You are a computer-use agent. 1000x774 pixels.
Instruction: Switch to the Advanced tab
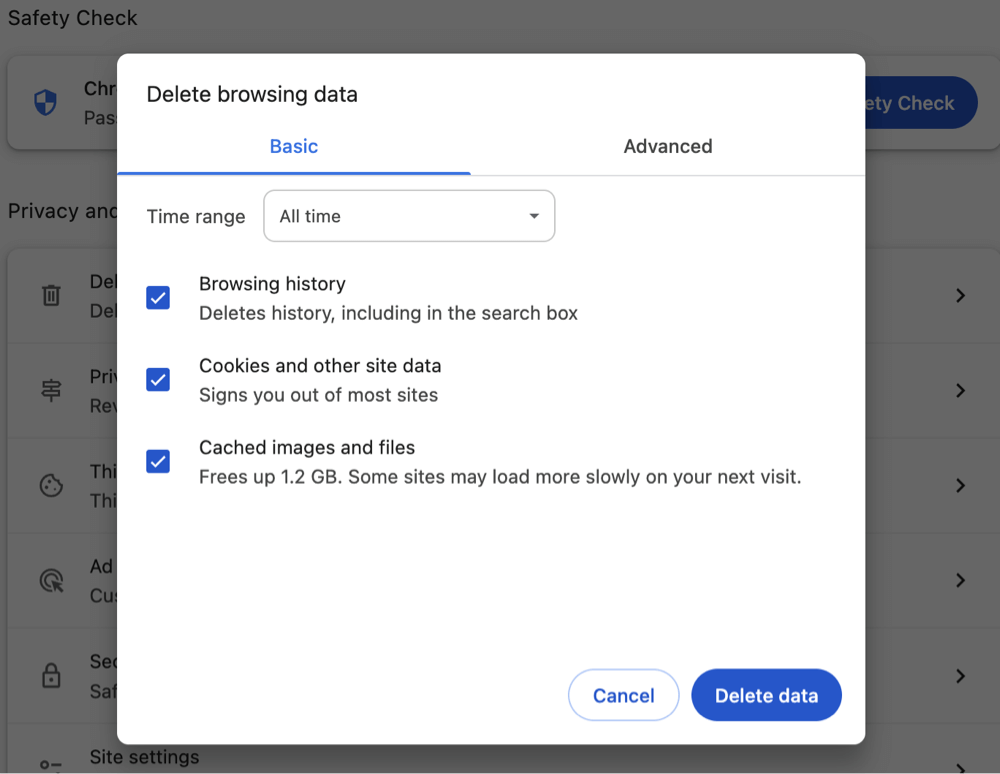[667, 146]
